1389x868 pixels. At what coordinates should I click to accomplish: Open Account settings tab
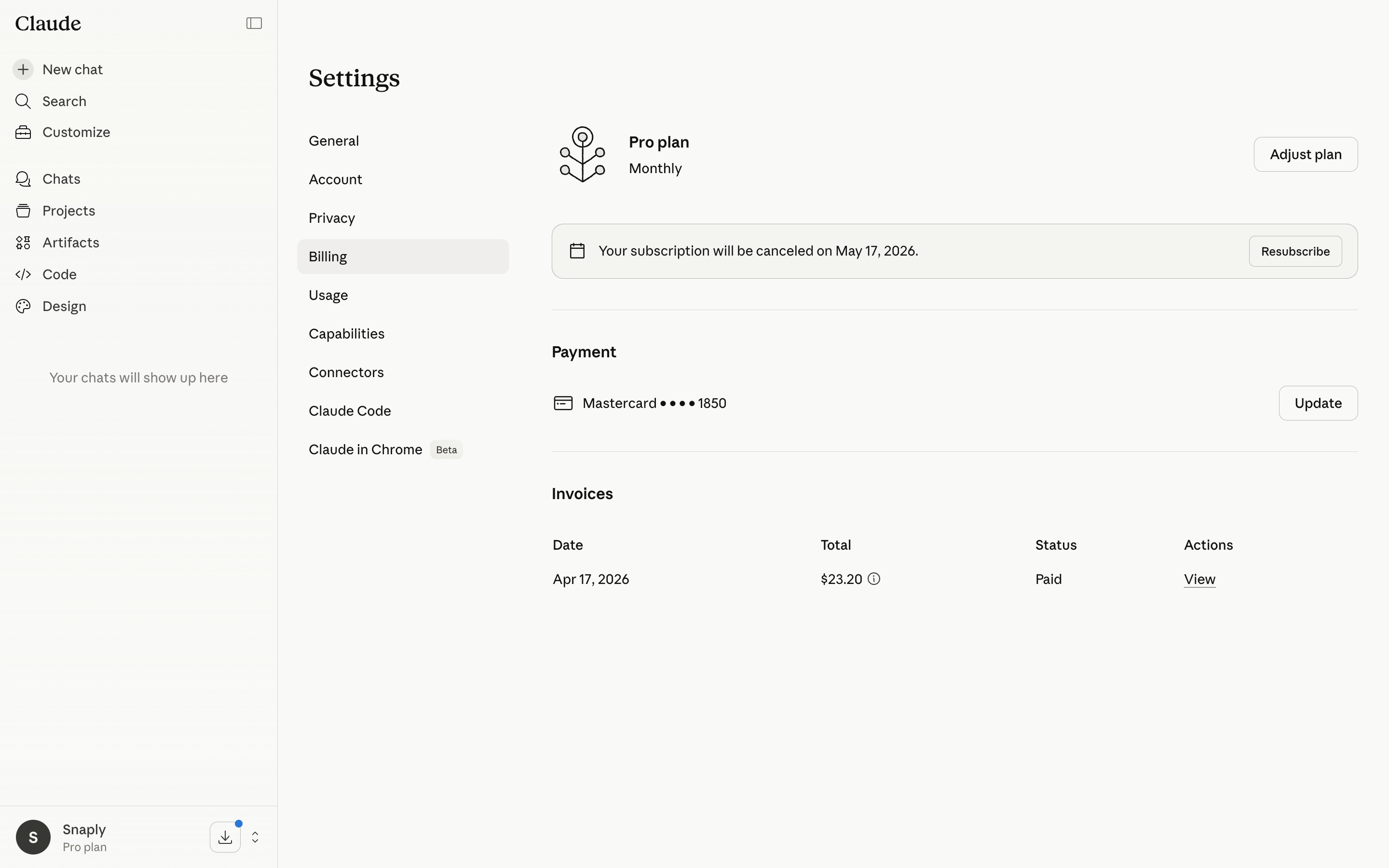(403, 179)
